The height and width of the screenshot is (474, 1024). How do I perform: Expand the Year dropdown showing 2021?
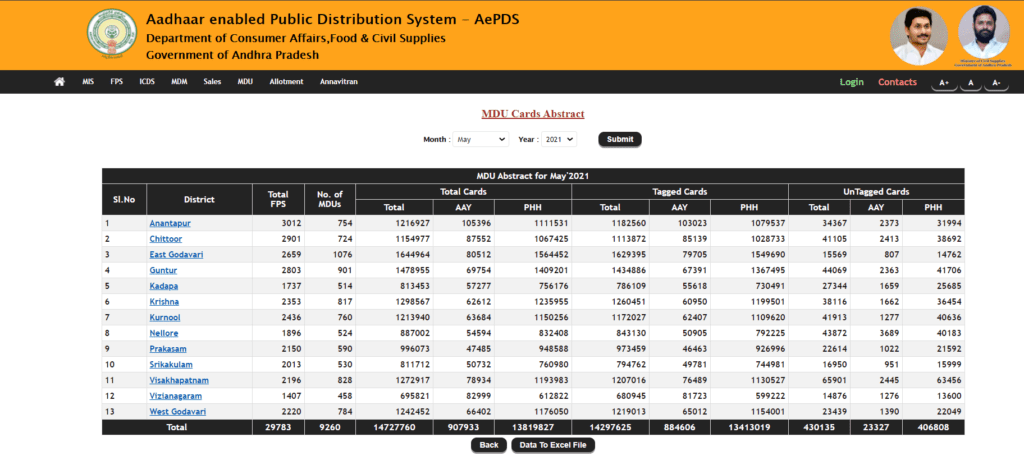[559, 139]
